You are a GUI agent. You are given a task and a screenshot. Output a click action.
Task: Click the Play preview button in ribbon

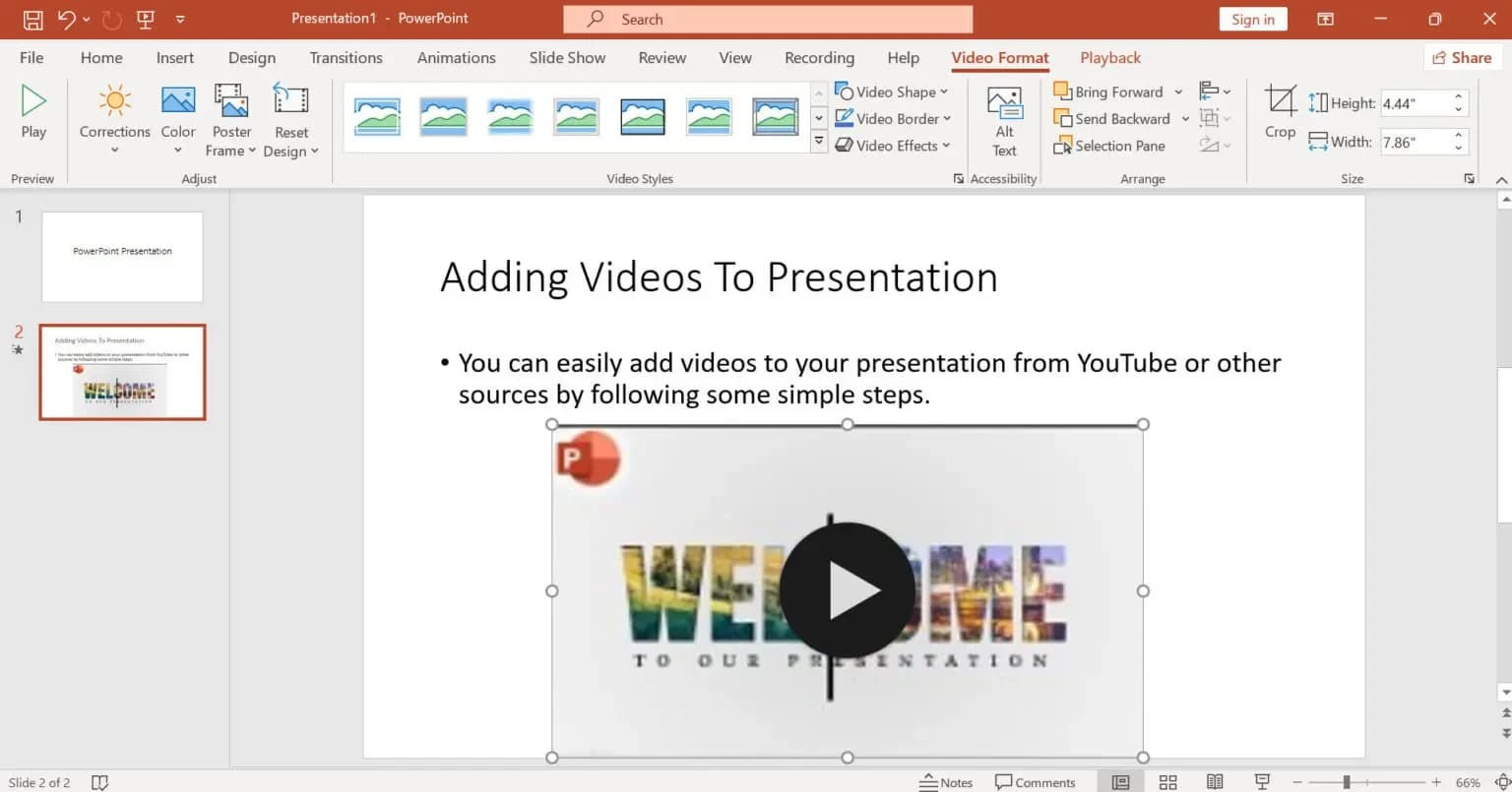[33, 111]
